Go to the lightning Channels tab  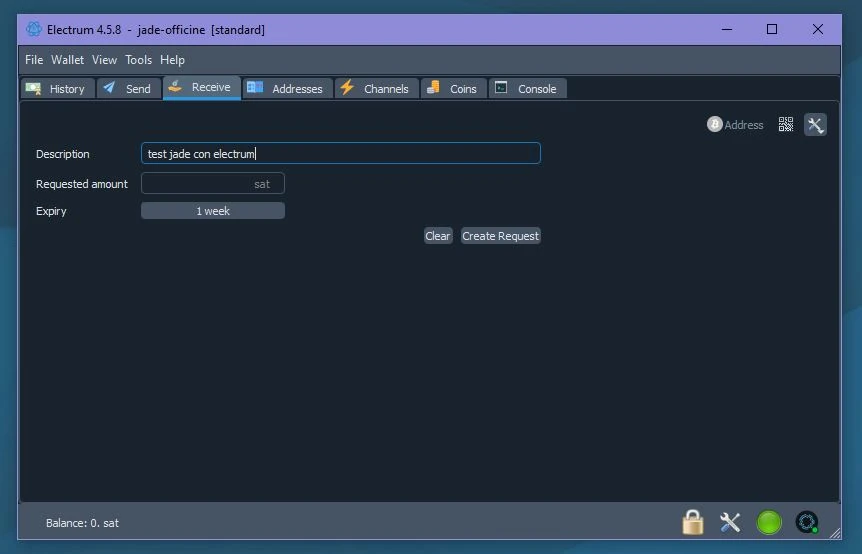(x=375, y=89)
